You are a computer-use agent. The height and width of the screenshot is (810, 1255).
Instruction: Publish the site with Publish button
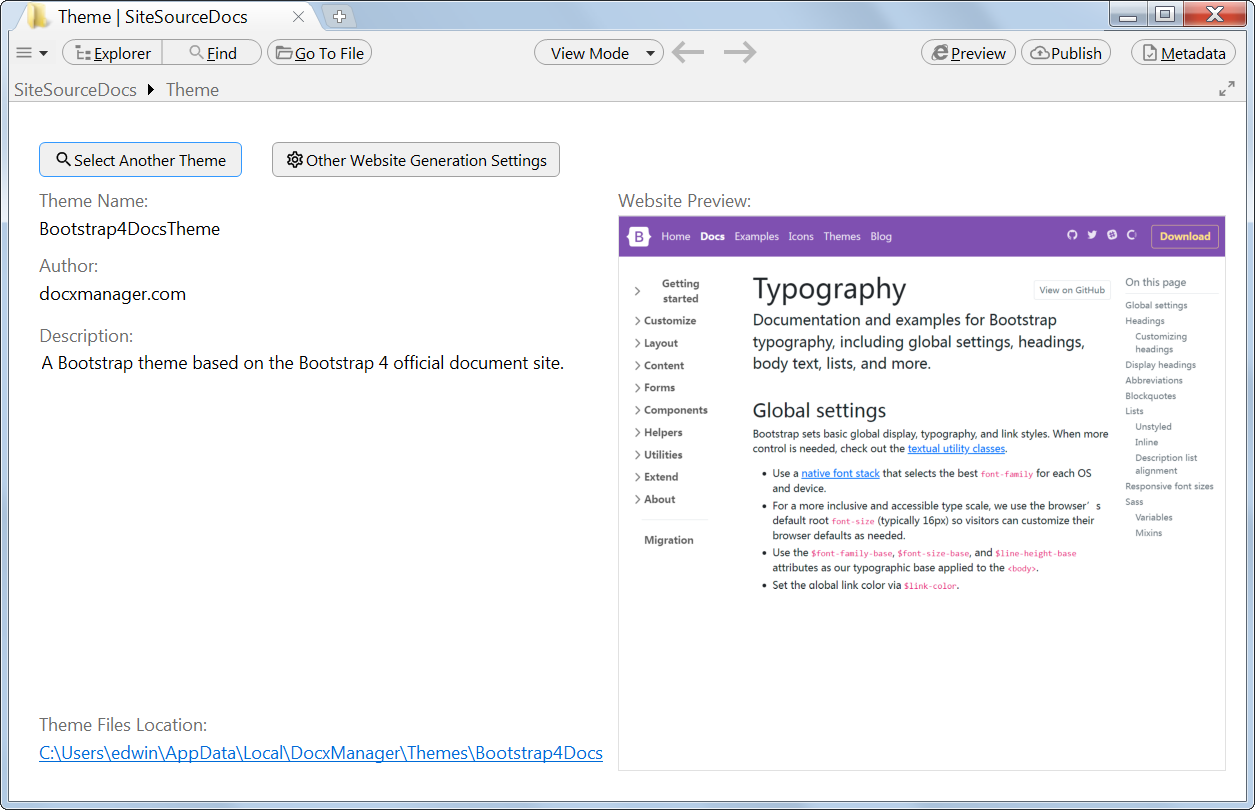(x=1066, y=53)
